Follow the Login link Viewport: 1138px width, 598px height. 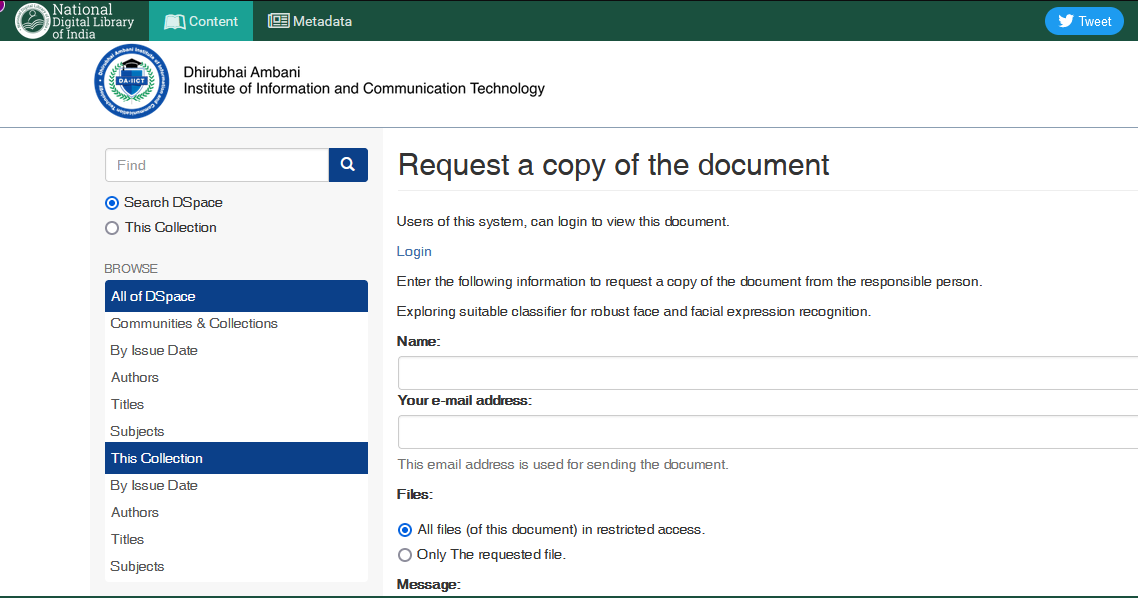tap(414, 251)
